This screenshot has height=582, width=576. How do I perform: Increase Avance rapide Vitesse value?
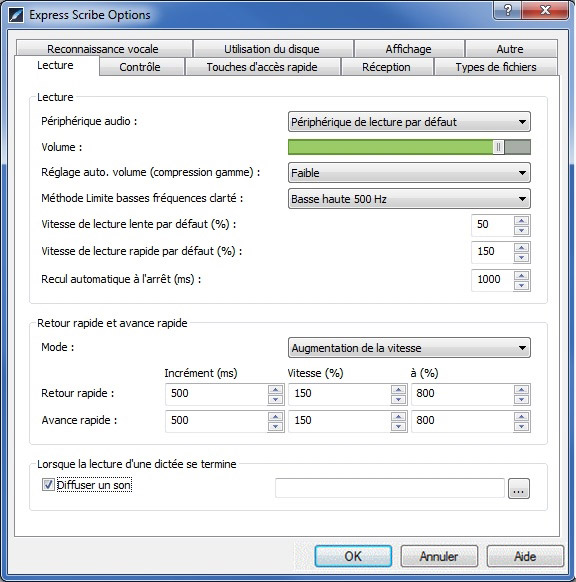pos(398,417)
